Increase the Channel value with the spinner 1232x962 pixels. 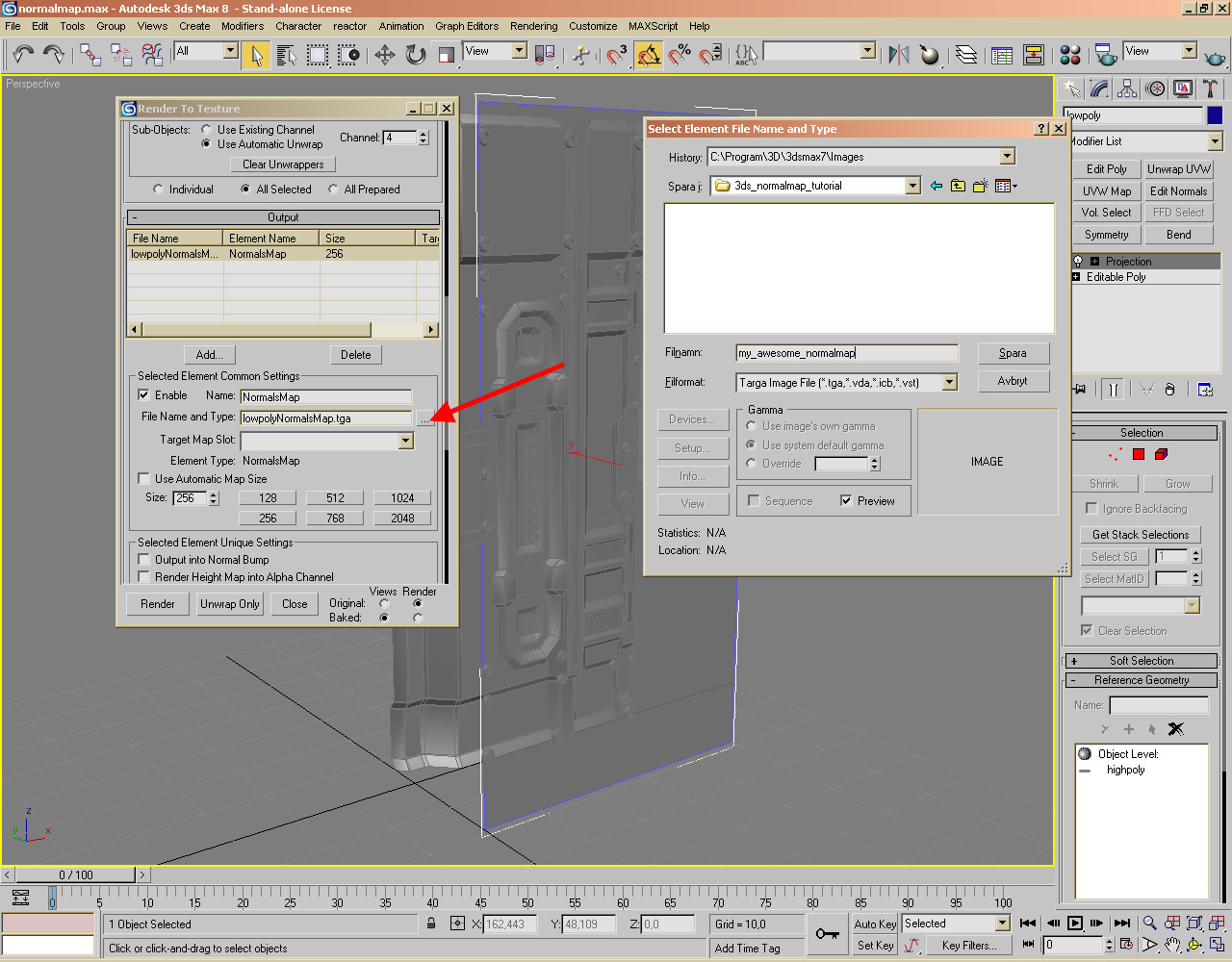click(422, 133)
